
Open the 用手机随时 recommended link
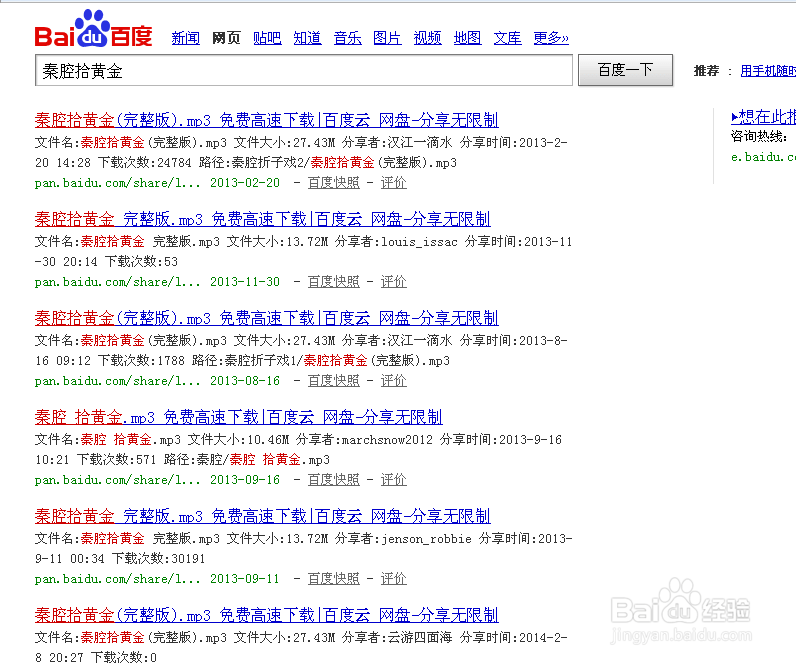768,71
